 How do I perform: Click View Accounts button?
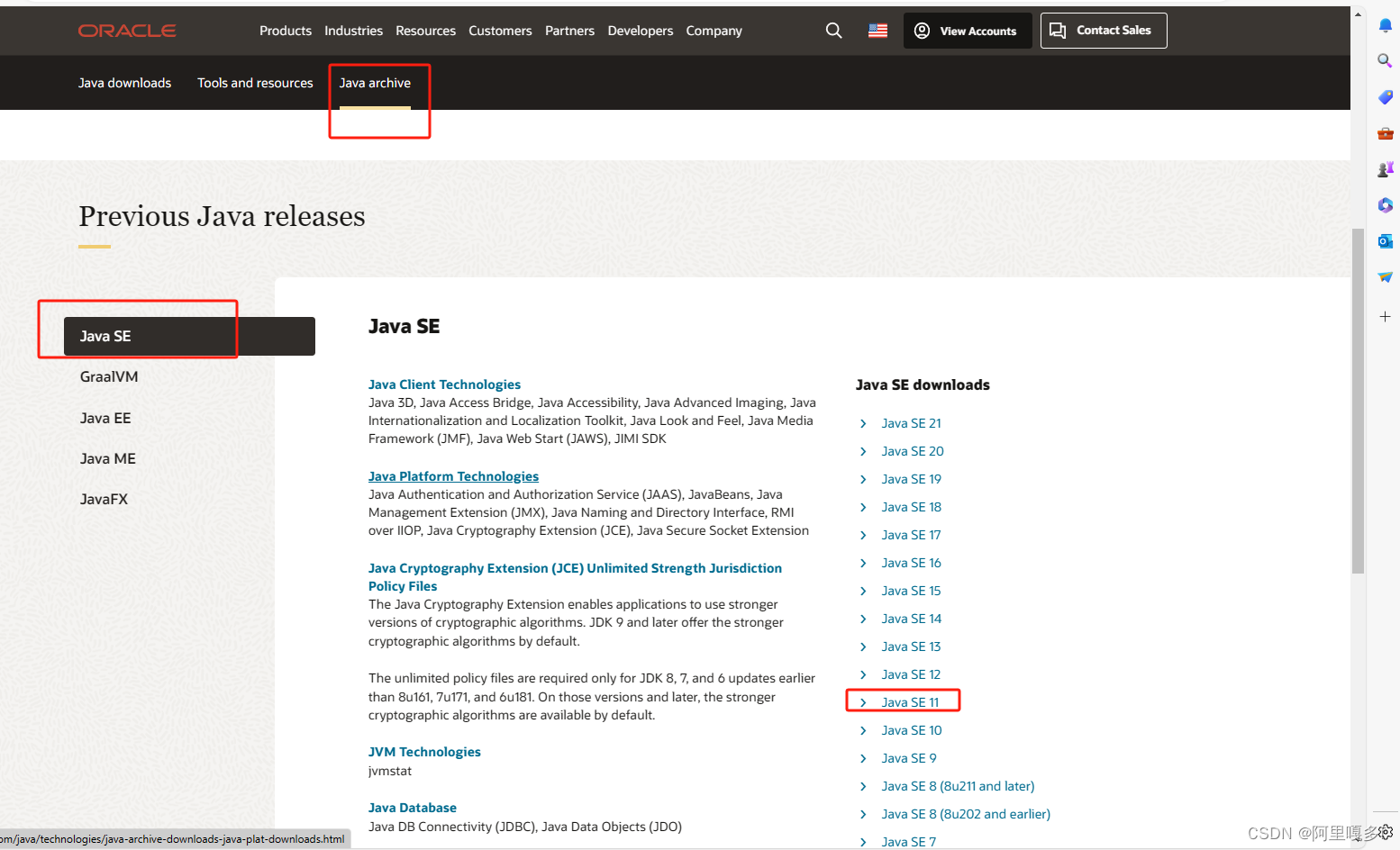click(x=968, y=31)
